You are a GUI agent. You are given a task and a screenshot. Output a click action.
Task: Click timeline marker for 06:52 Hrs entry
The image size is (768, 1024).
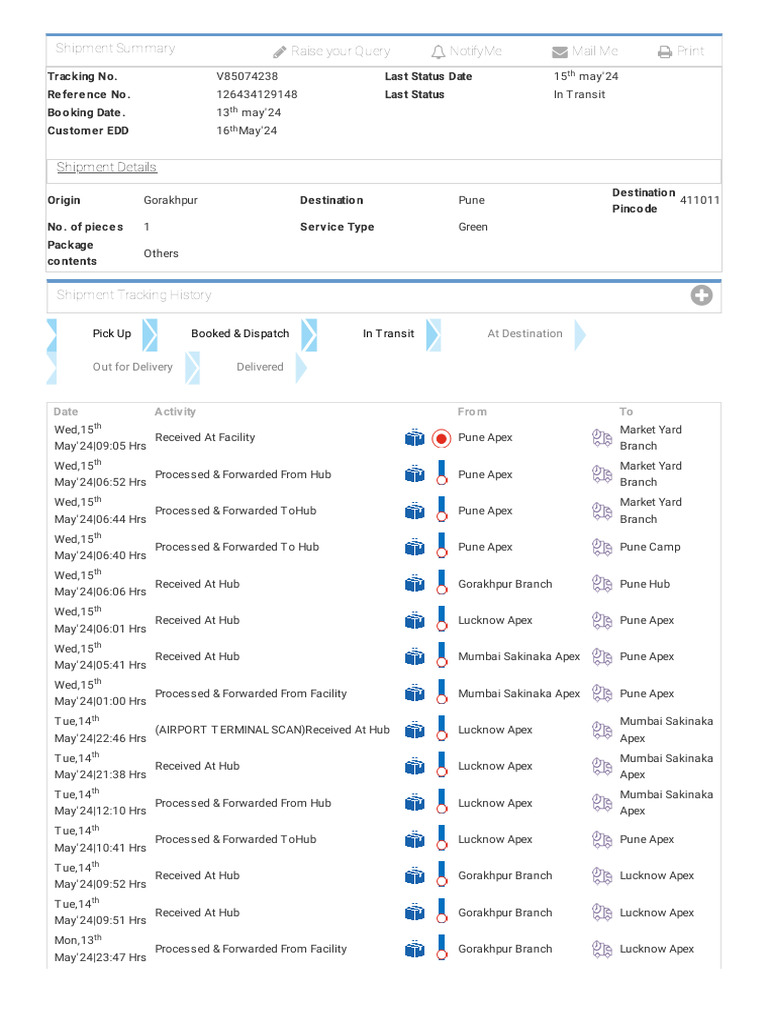[x=441, y=475]
